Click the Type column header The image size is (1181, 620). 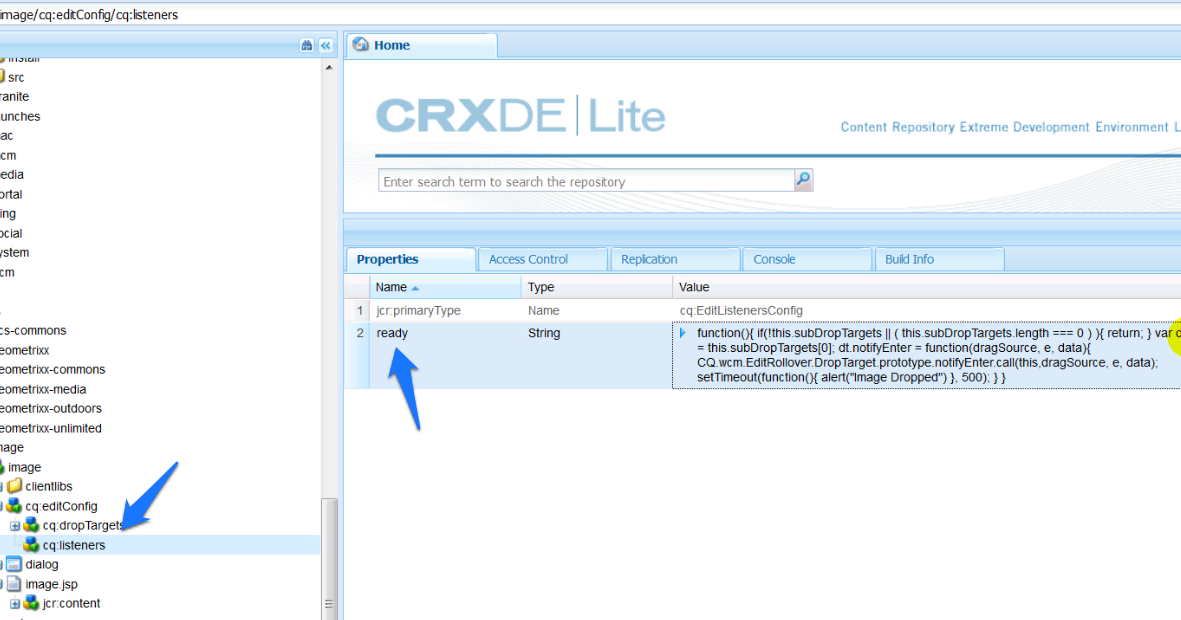pos(597,287)
